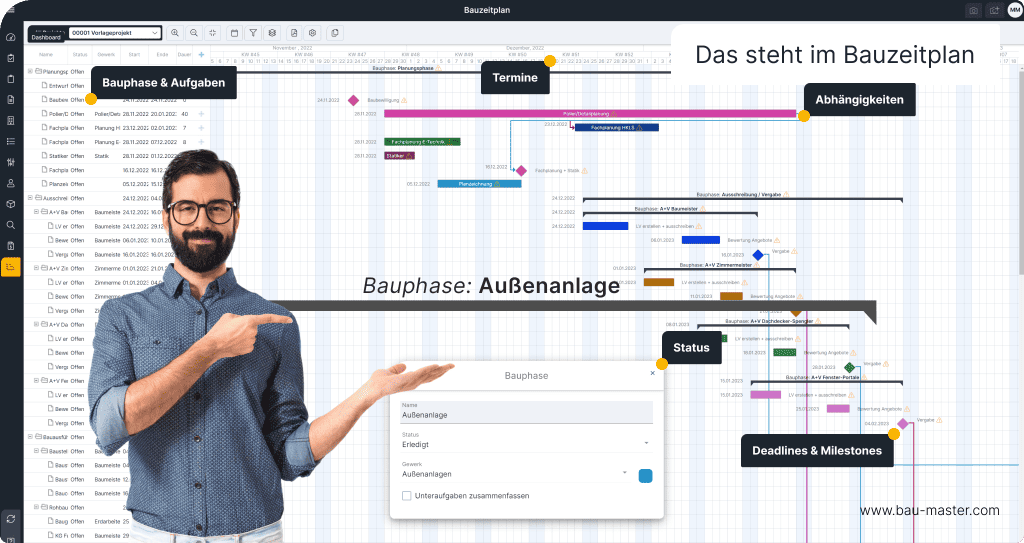This screenshot has width=1024, height=543.
Task: Click the Name column header
Action: tap(46, 55)
